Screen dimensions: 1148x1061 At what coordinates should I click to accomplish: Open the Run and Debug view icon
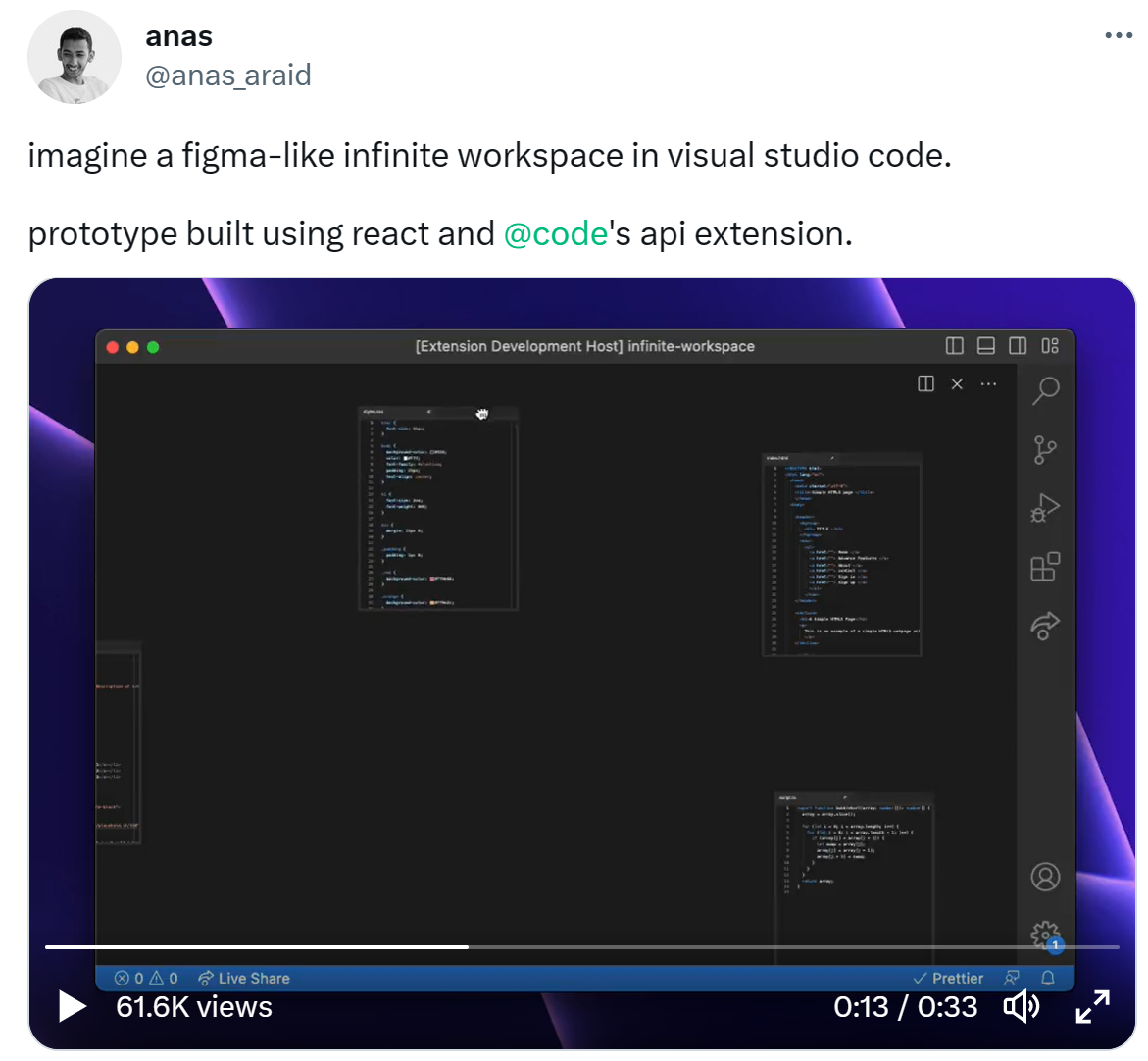pyautogui.click(x=1045, y=508)
